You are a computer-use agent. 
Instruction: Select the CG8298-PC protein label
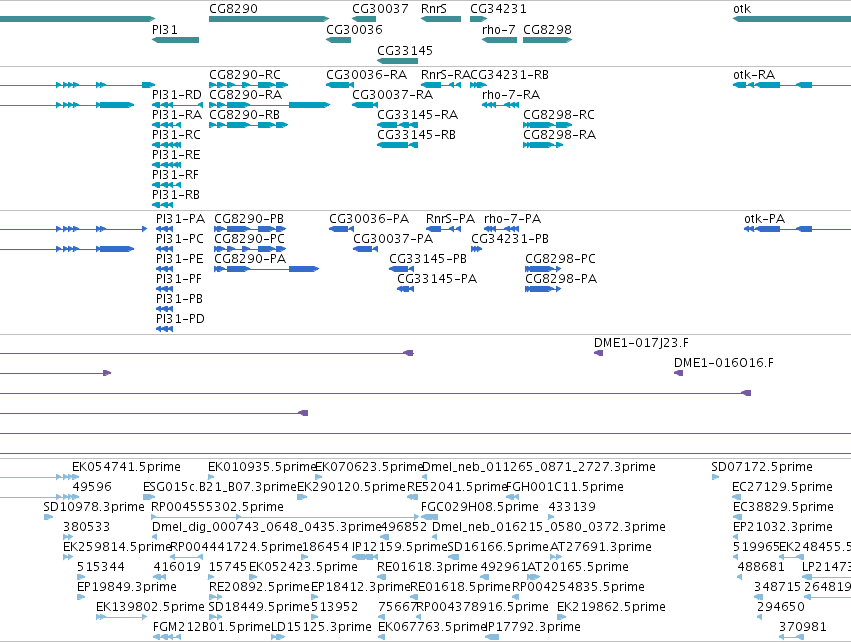point(560,259)
